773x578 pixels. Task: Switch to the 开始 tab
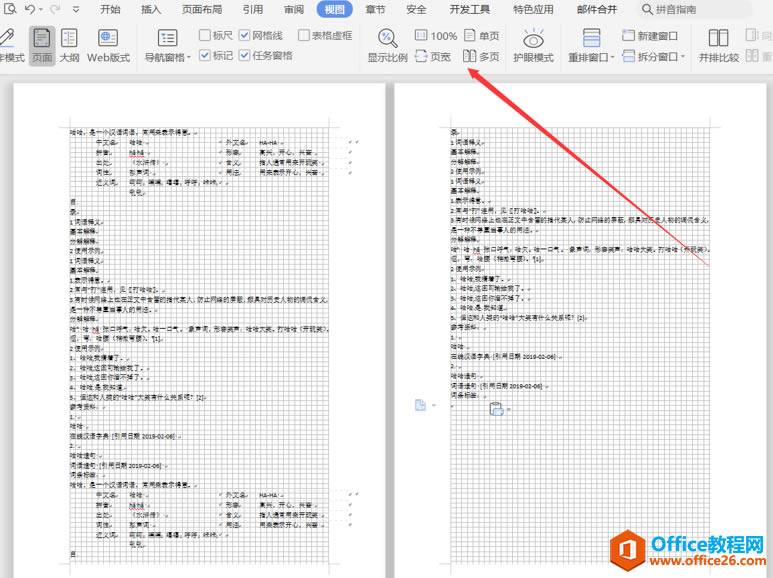[x=110, y=9]
